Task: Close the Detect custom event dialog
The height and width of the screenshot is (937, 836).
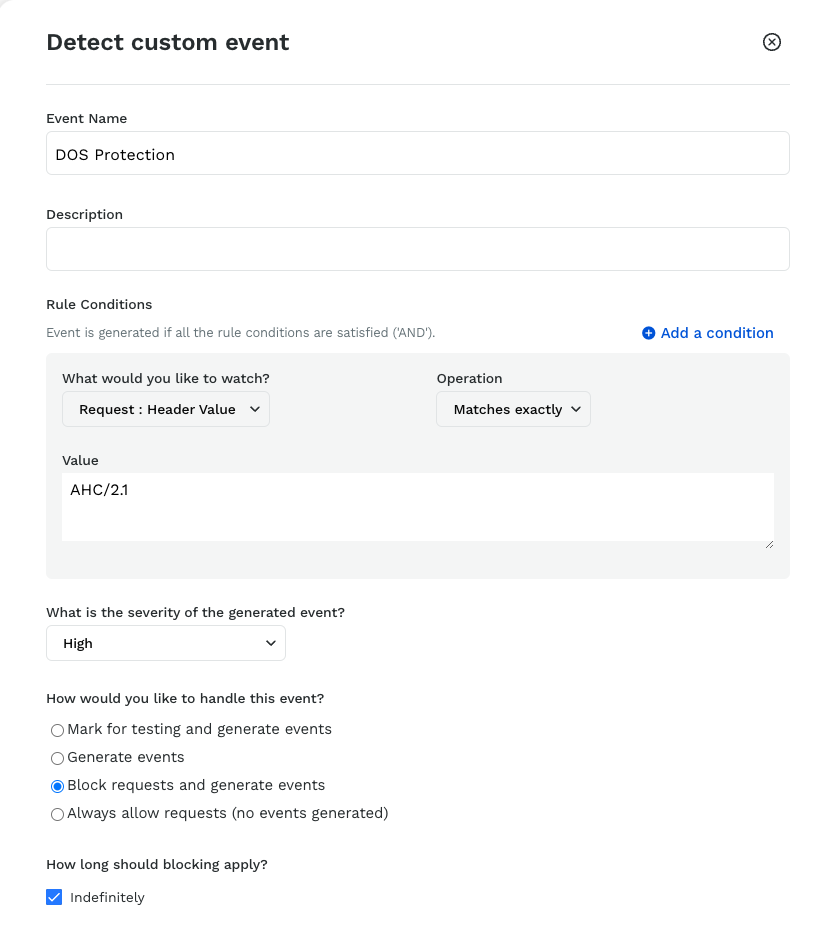Action: (771, 42)
